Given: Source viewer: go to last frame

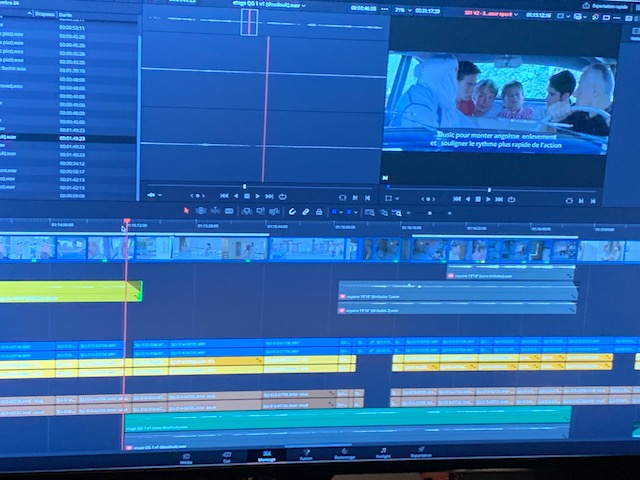Looking at the screenshot, I should point(269,197).
